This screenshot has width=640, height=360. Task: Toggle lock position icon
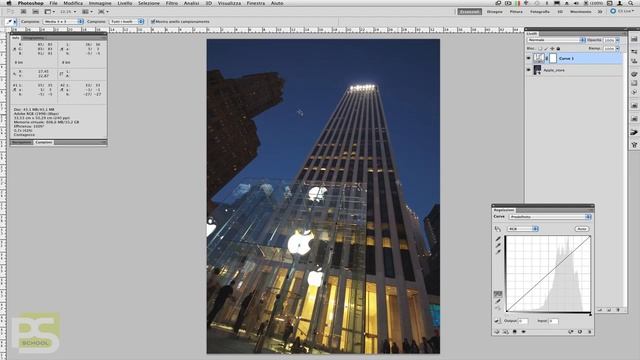[x=552, y=49]
